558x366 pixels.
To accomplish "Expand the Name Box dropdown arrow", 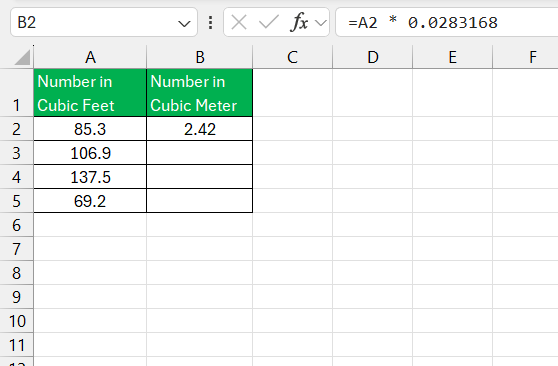I will [x=184, y=23].
